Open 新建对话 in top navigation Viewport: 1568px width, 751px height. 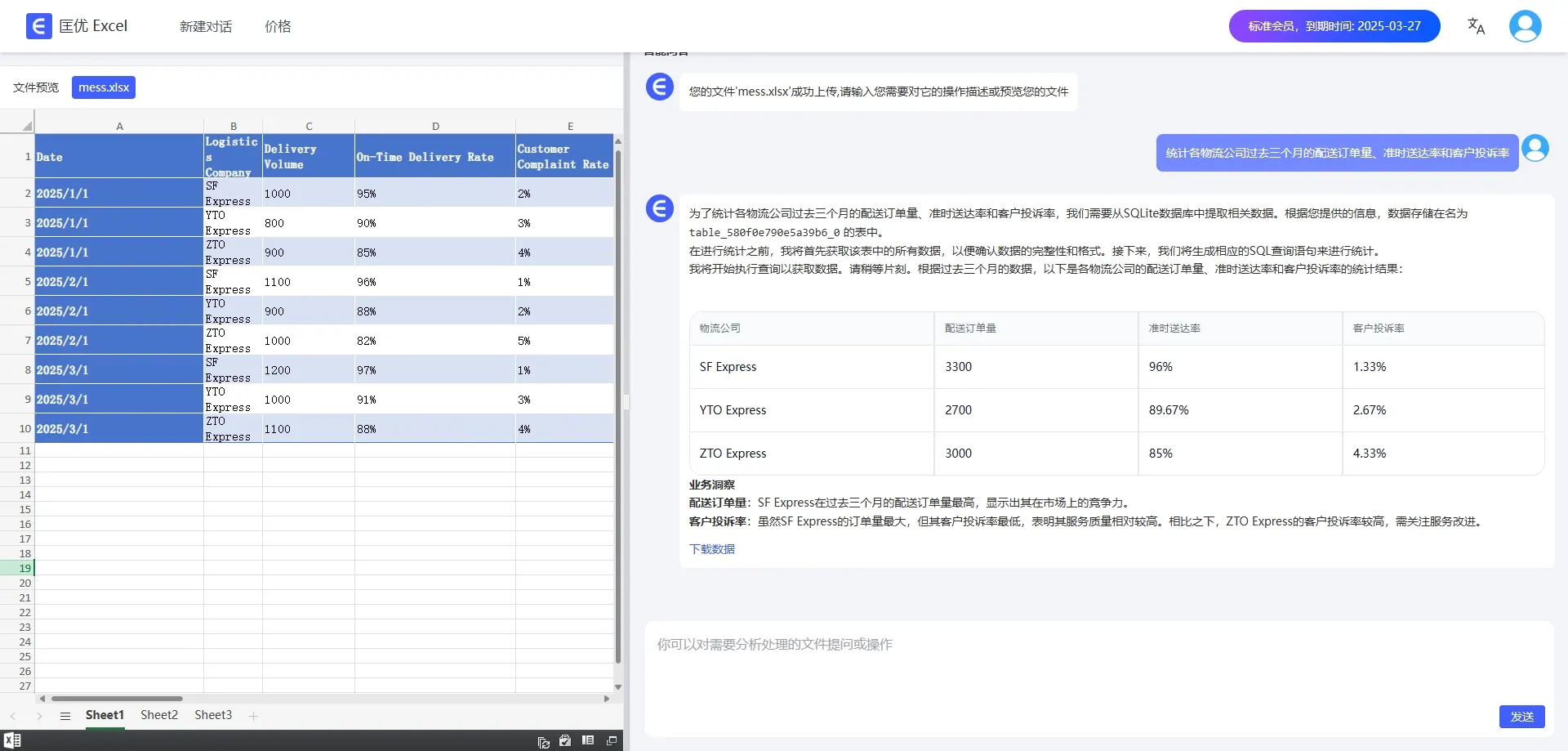tap(206, 26)
